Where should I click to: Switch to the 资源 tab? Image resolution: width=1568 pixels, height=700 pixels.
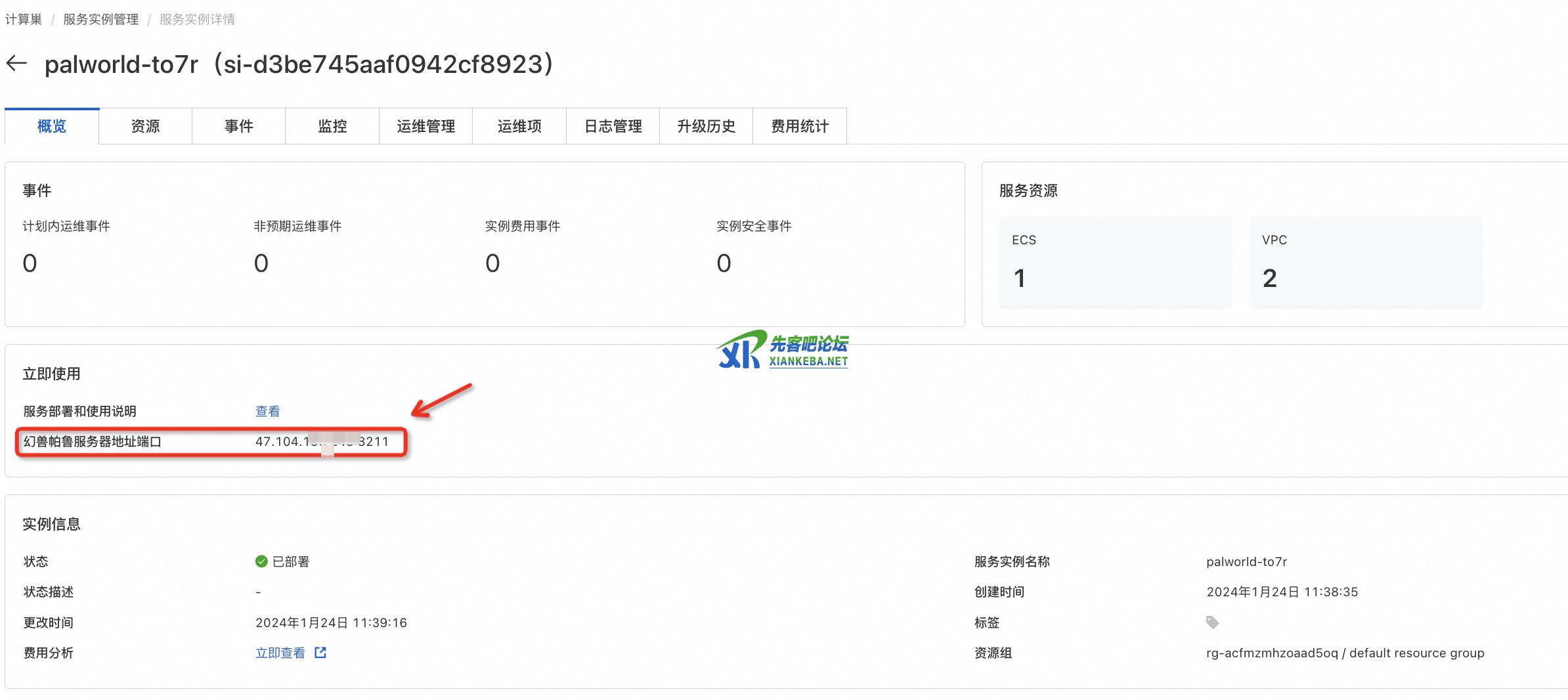pos(145,126)
